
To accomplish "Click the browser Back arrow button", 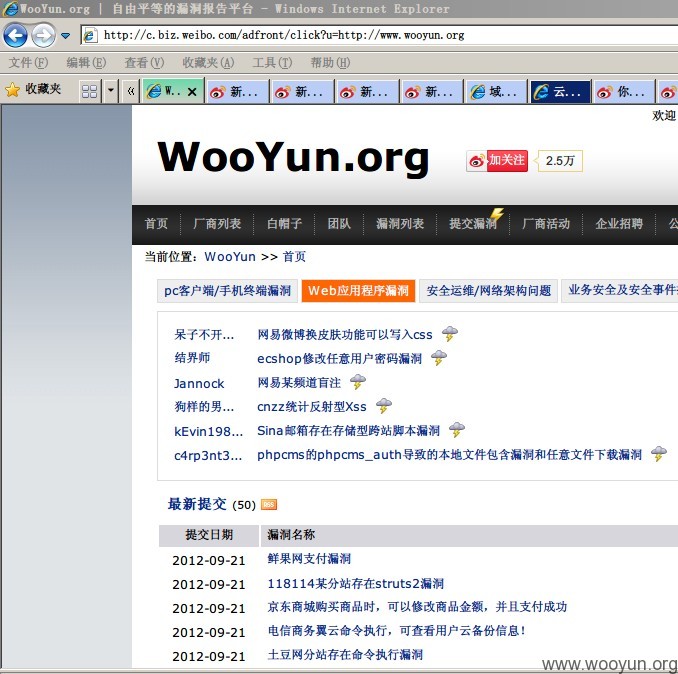I will point(16,35).
